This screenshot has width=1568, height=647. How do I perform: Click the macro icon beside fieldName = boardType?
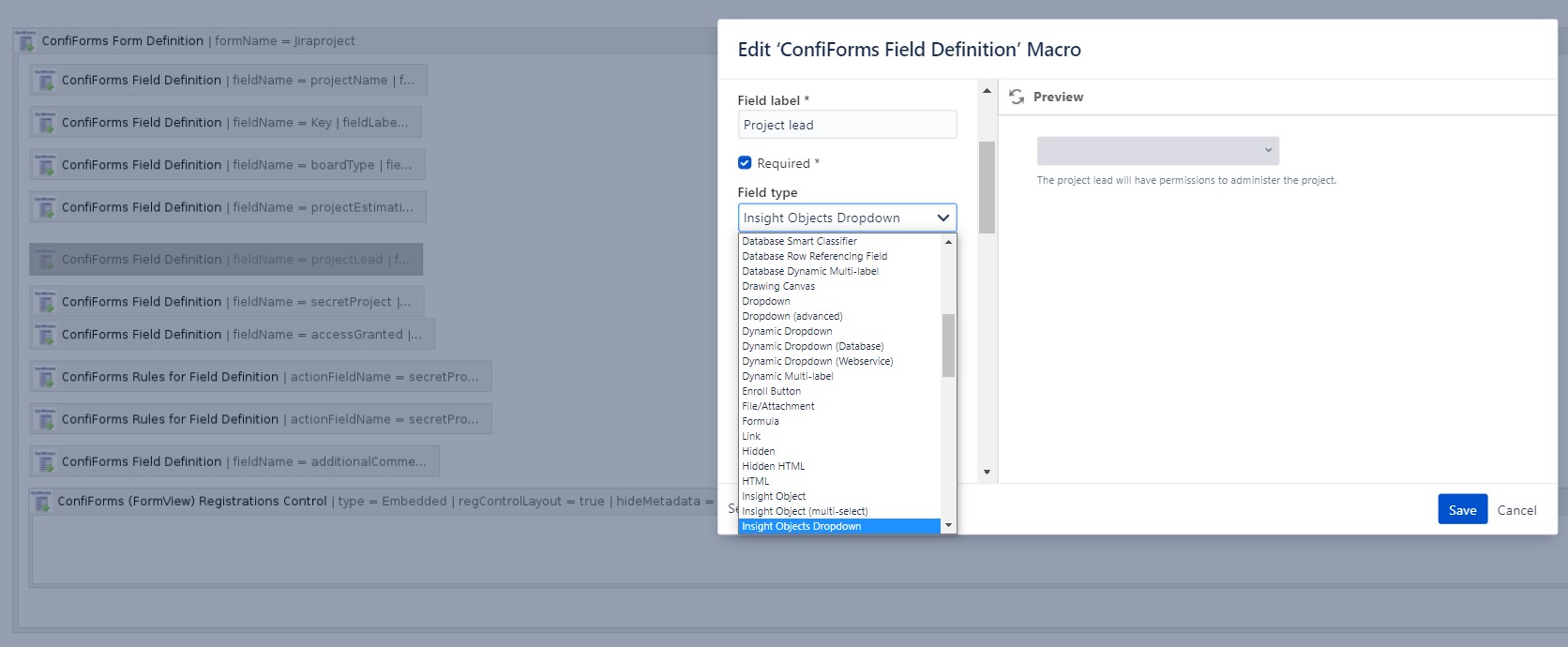coord(44,165)
